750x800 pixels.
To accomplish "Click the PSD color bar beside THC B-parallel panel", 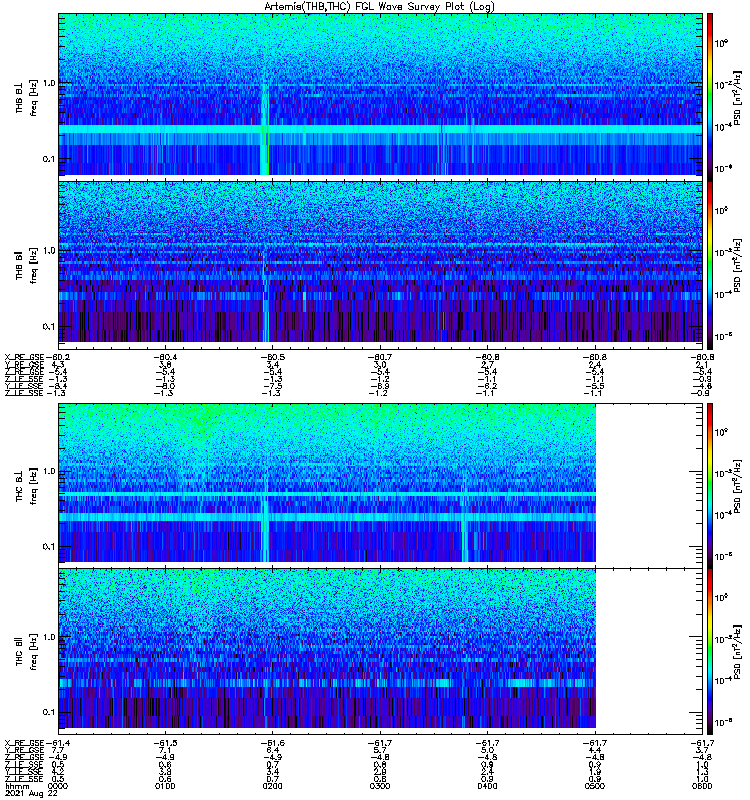I will 710,651.
